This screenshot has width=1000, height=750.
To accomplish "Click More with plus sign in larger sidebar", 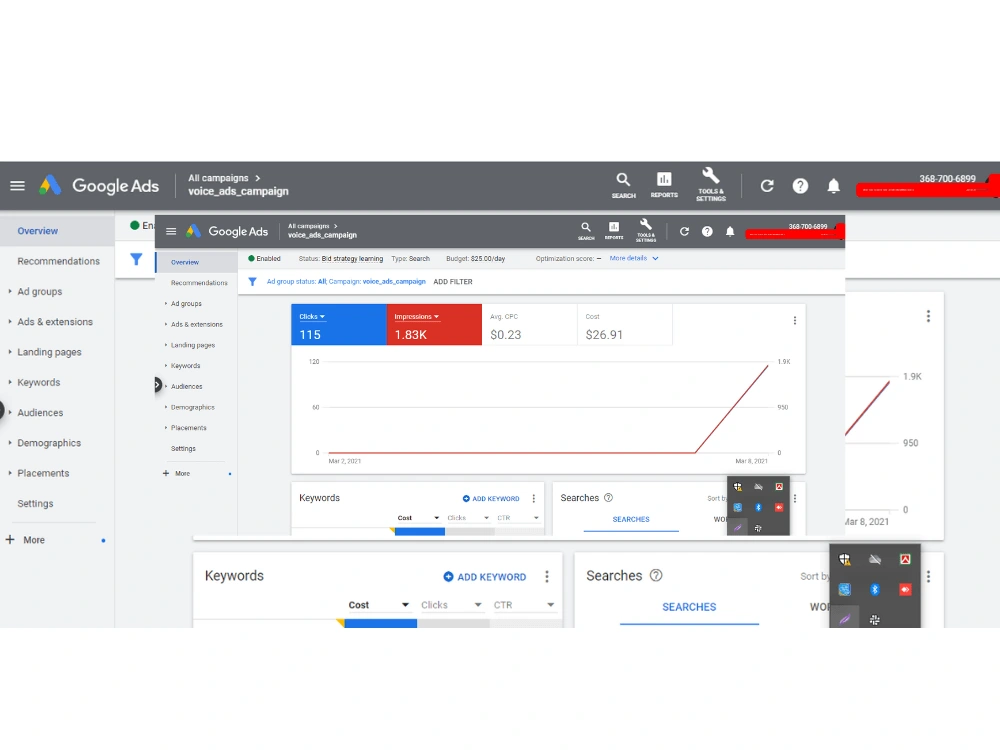I will tap(26, 540).
